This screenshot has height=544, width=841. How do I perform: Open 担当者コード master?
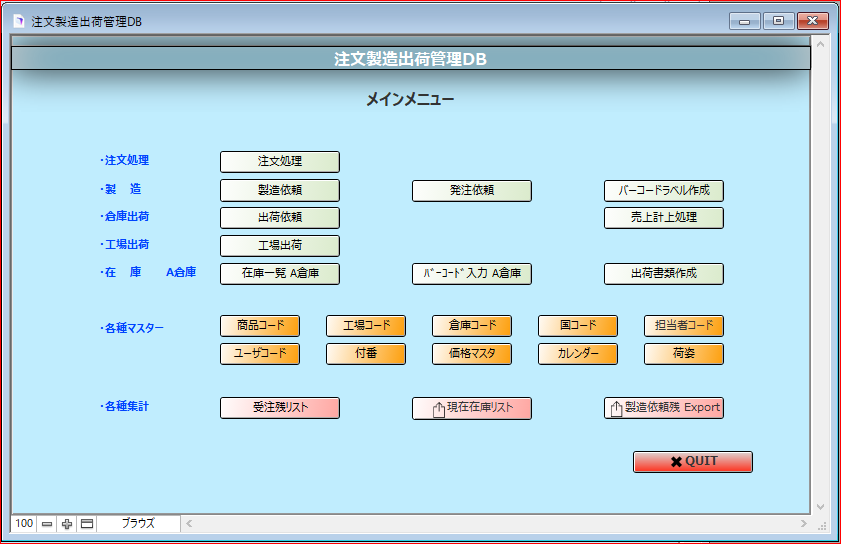tap(684, 326)
